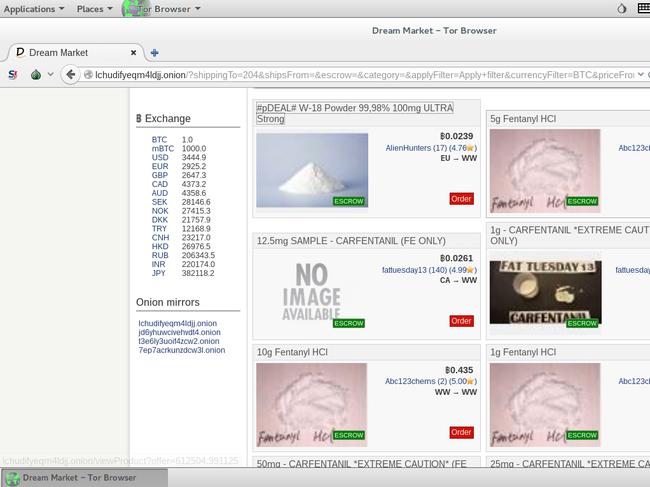
Task: Click the keyboard grid icon in top panel
Action: pyautogui.click(x=644, y=9)
